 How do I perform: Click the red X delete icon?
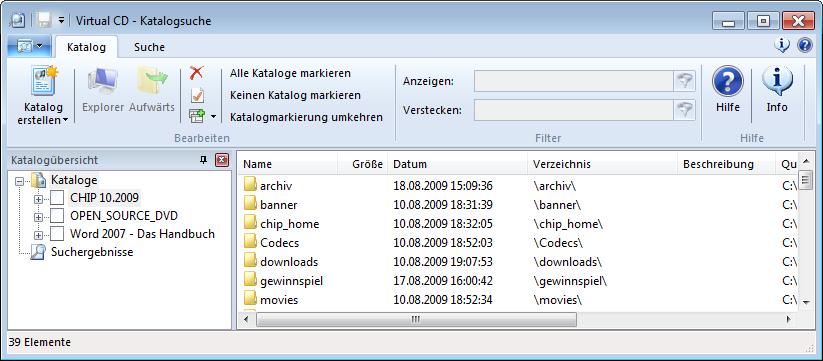point(197,73)
